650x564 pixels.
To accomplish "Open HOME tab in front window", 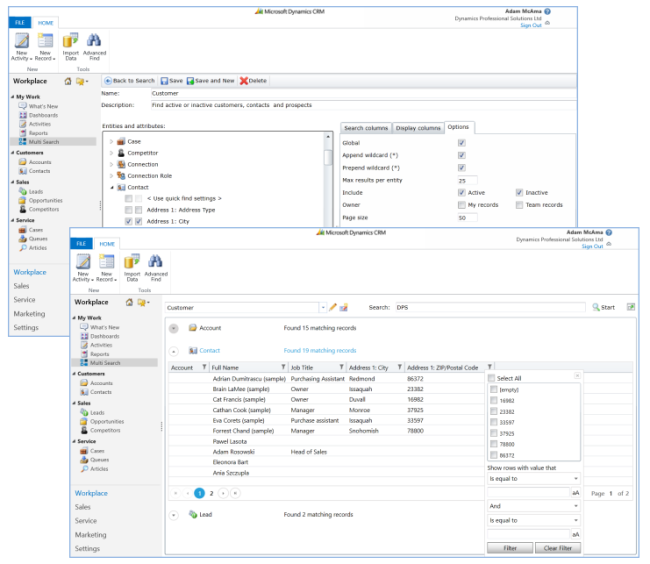I will tap(107, 244).
